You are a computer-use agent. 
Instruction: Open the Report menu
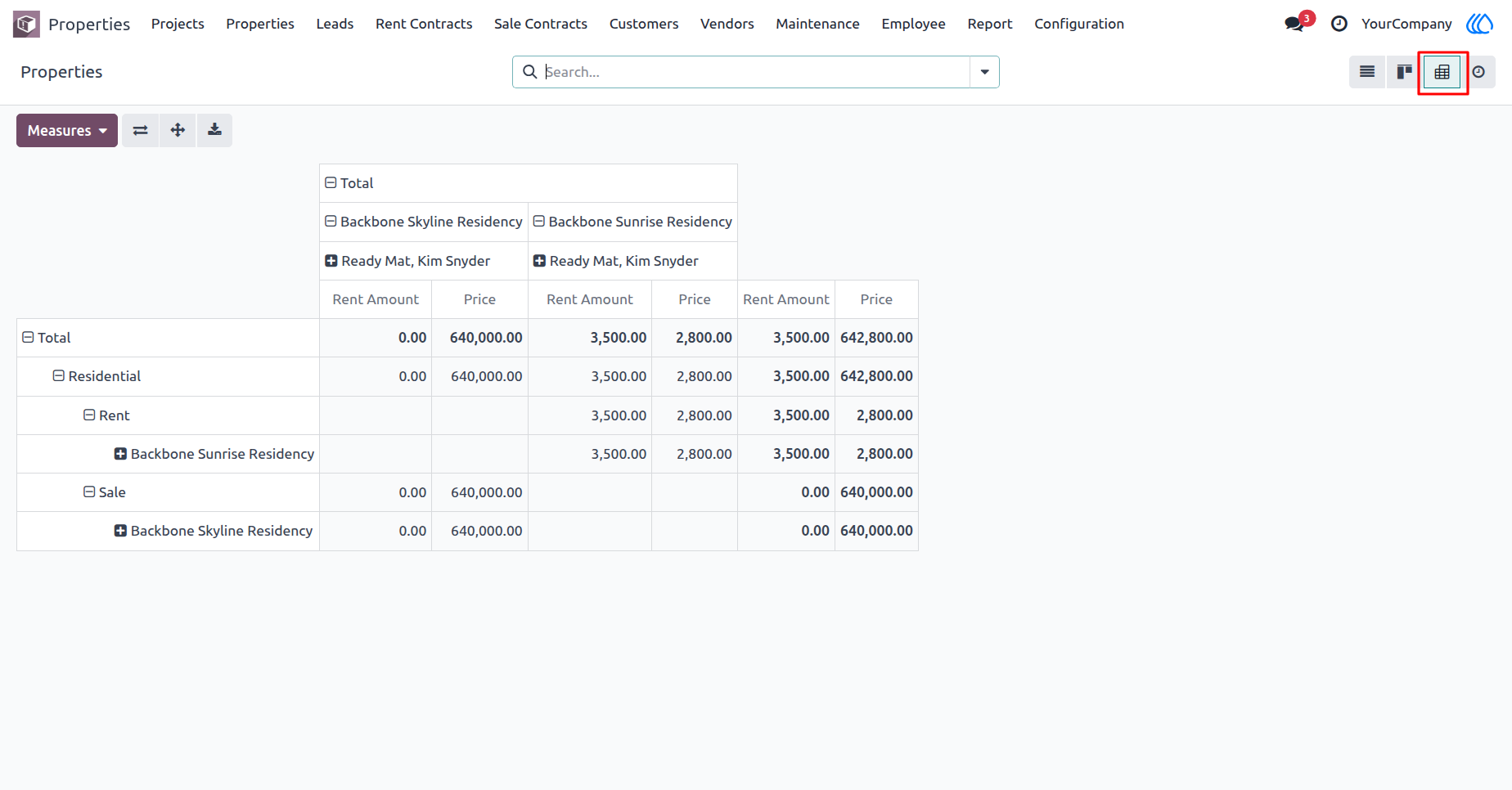pyautogui.click(x=990, y=24)
